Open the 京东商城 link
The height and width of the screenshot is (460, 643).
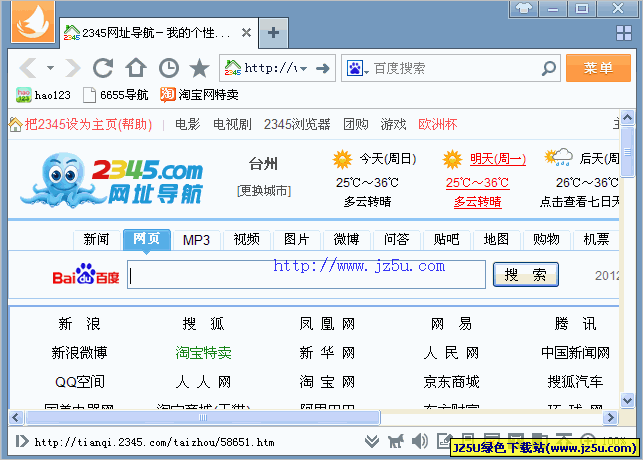[451, 382]
